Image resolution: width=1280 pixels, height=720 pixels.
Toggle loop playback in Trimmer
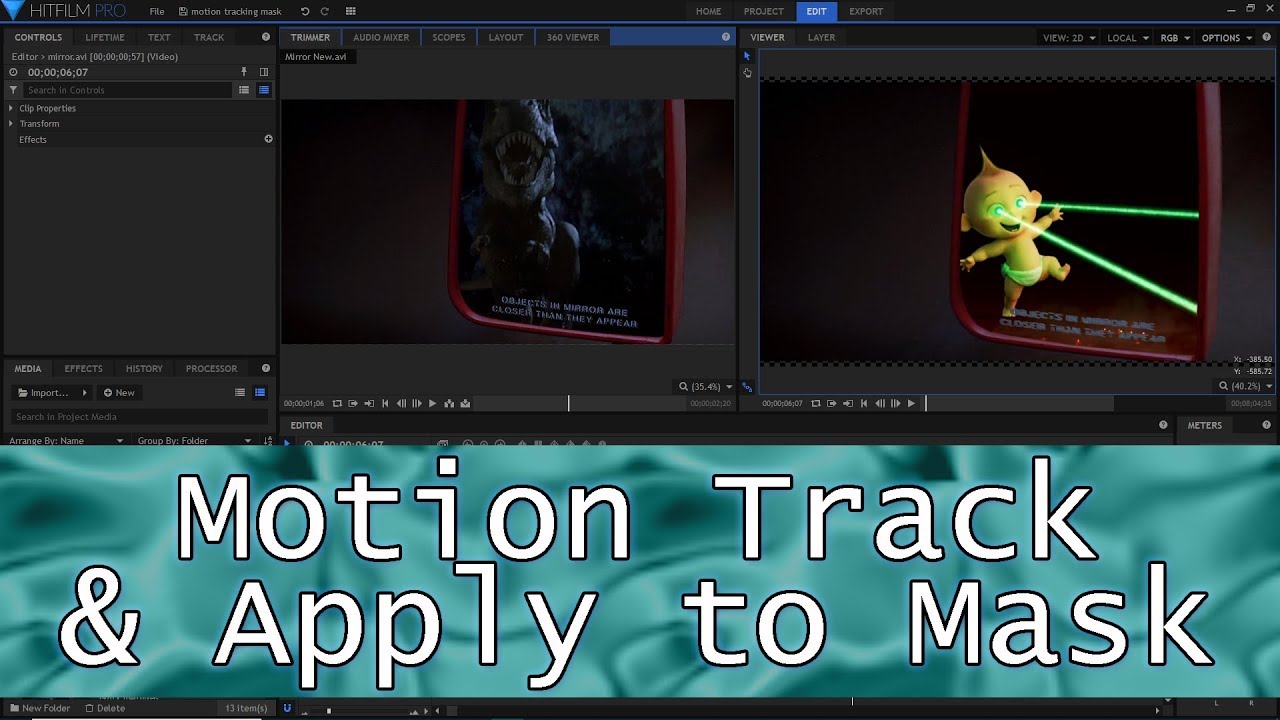tap(337, 403)
